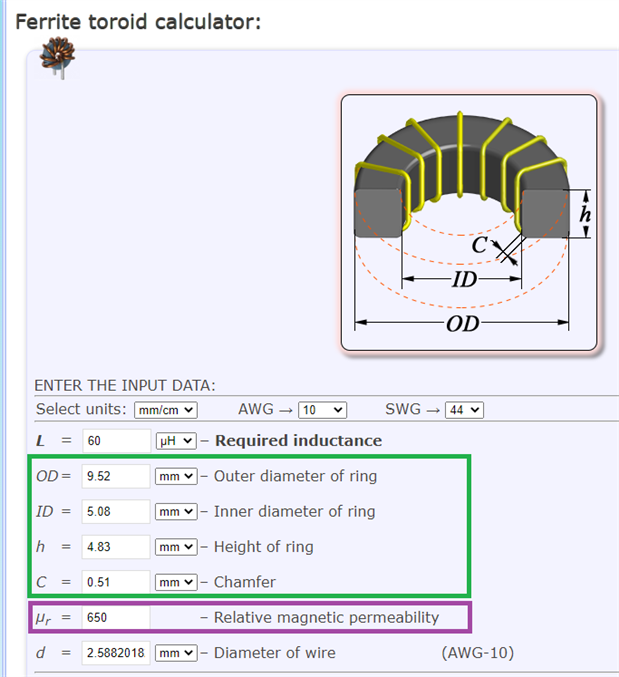Click the 'Relative magnetic permeability' label
Viewport: 619px width, 677px height.
click(x=326, y=618)
